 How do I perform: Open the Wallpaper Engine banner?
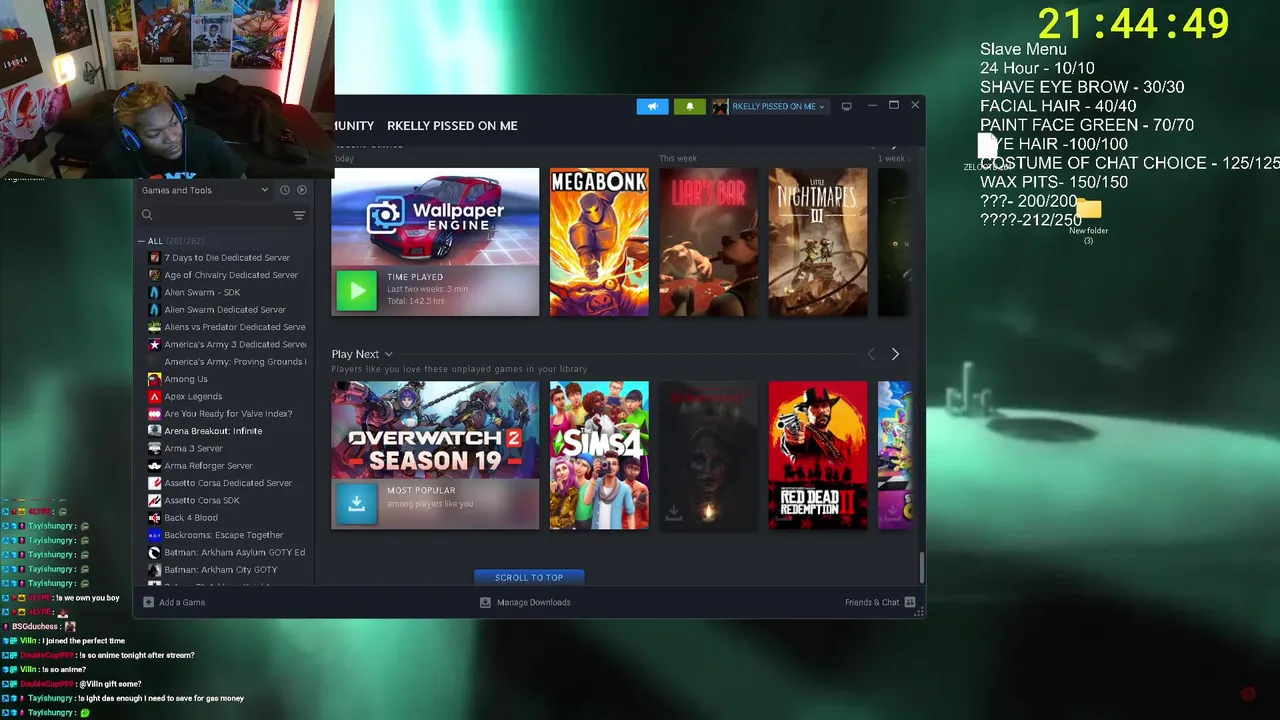(x=435, y=218)
